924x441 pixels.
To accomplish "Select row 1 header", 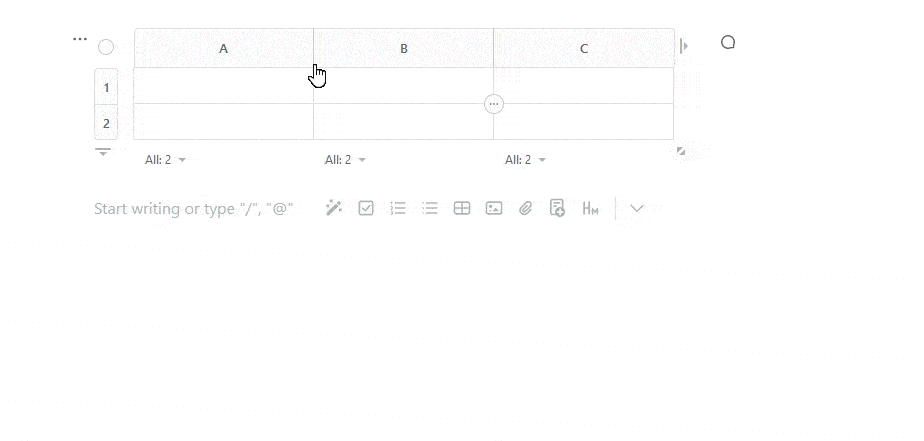I will (x=107, y=87).
